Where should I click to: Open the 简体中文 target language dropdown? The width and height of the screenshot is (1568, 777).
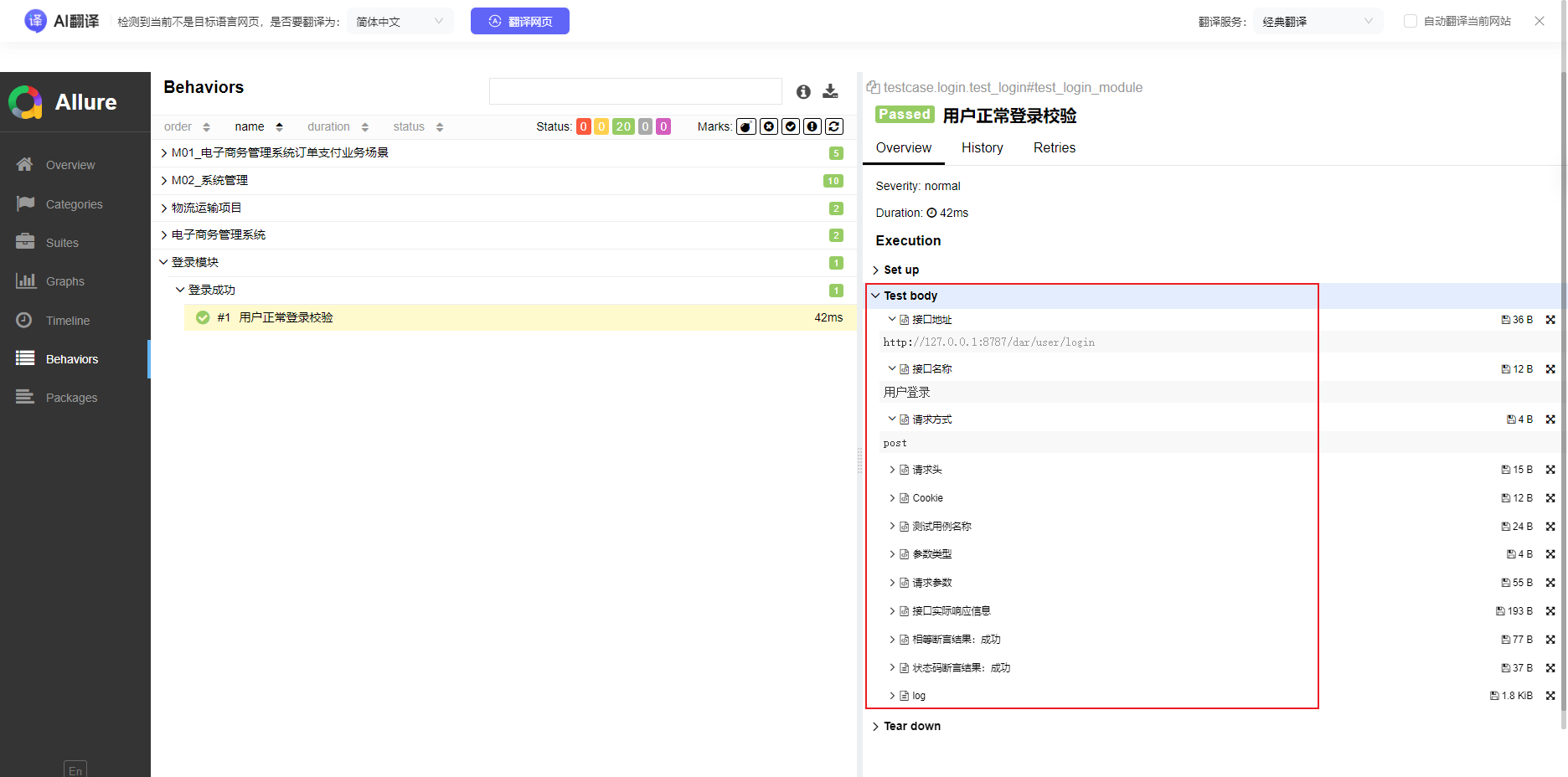[x=400, y=21]
